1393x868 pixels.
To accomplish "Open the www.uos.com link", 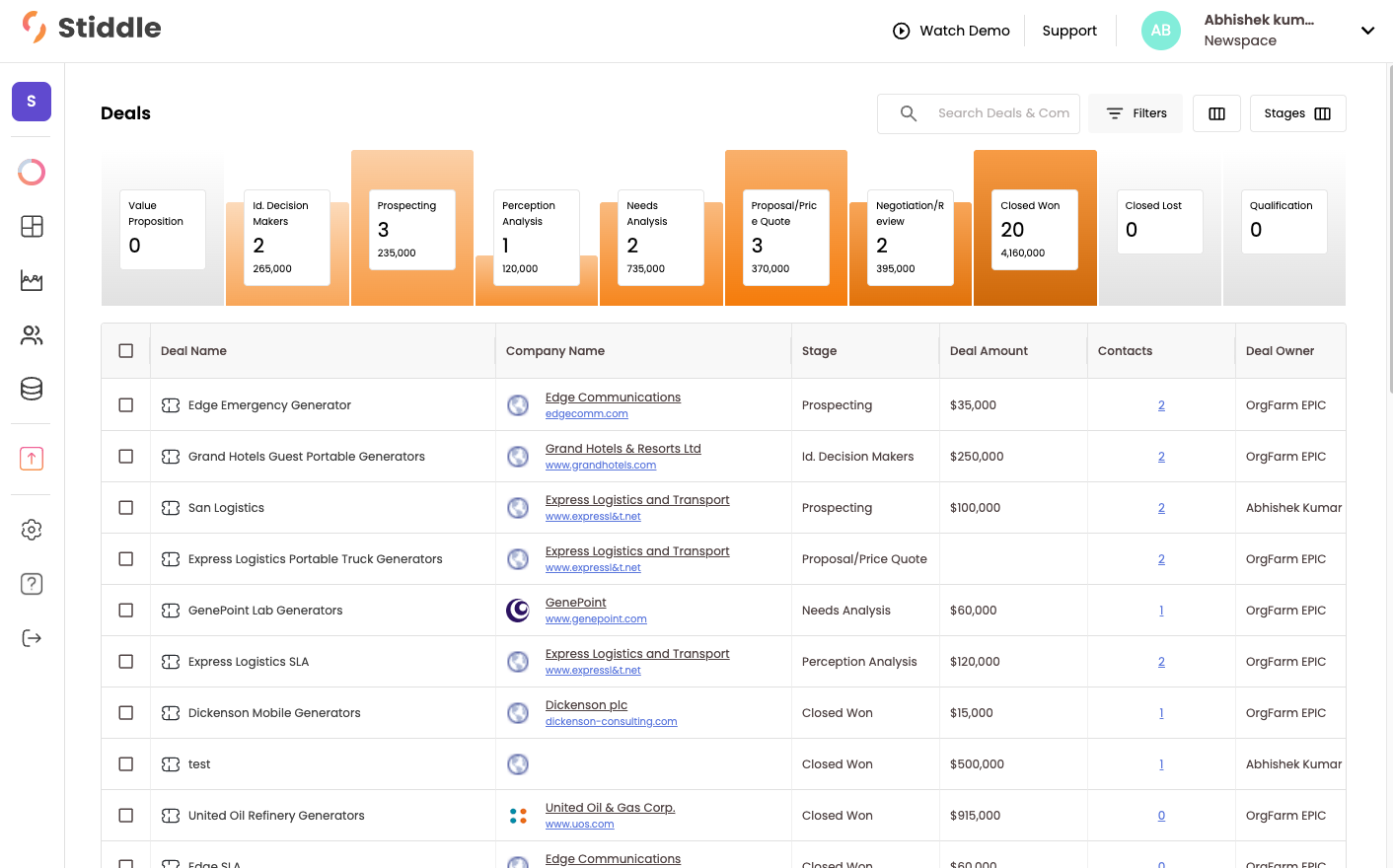I will (x=579, y=825).
